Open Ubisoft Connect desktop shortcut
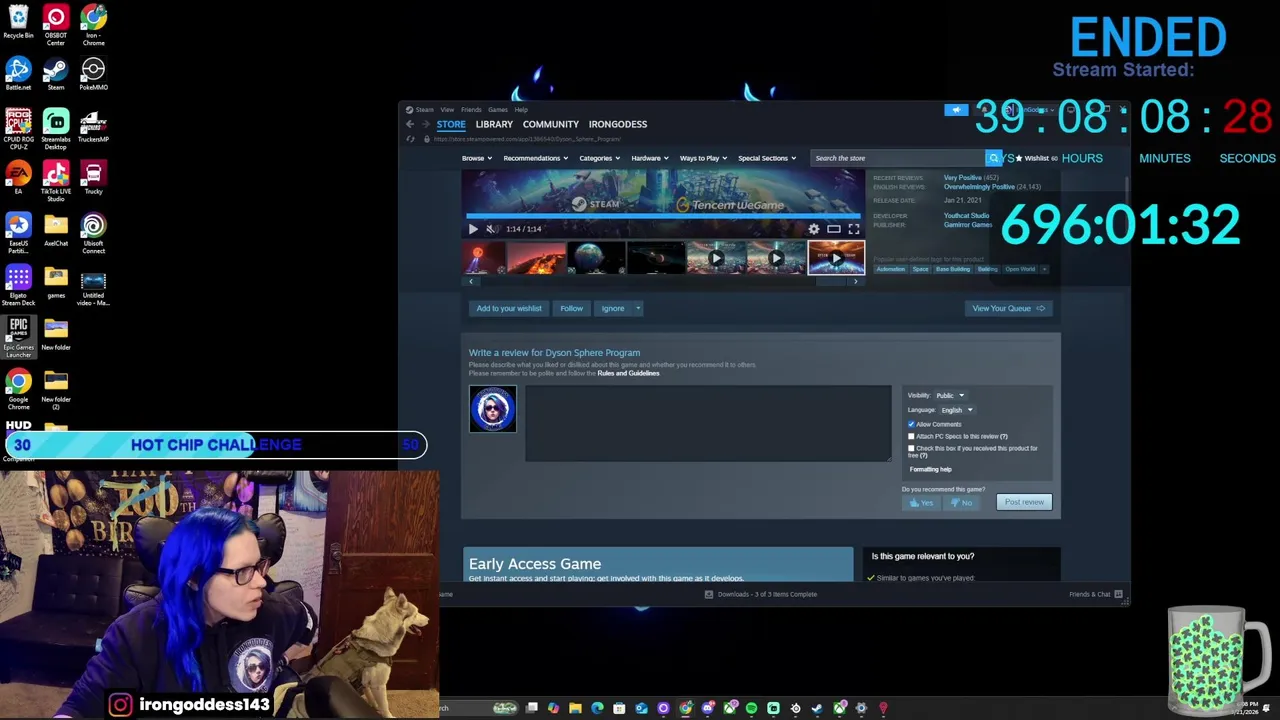Screen dimensions: 1280x720 click(x=93, y=233)
